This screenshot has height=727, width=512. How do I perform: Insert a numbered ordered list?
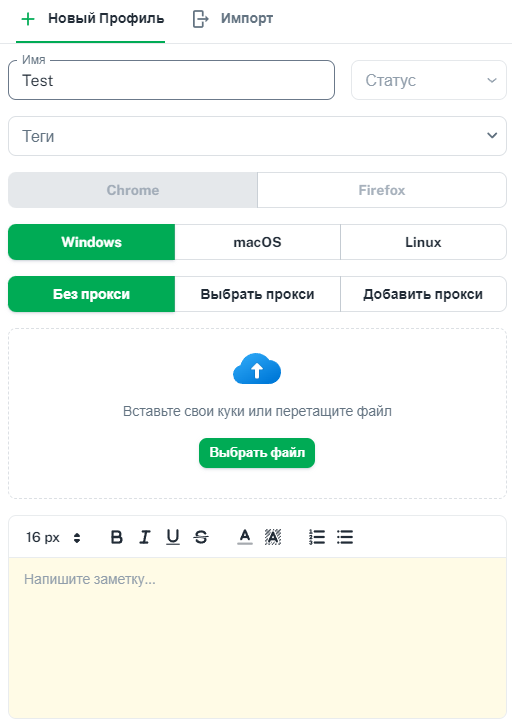pyautogui.click(x=317, y=537)
